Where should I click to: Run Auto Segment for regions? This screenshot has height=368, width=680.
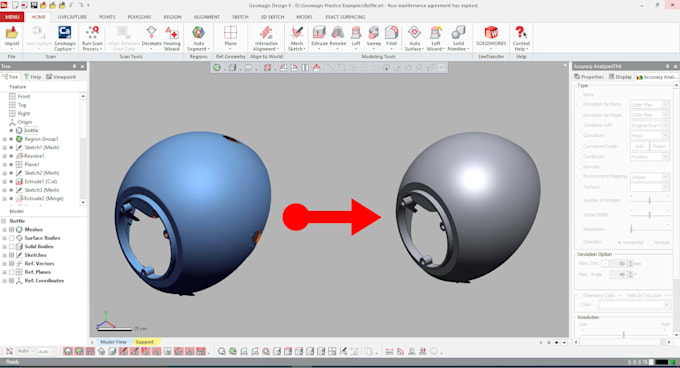[x=198, y=38]
